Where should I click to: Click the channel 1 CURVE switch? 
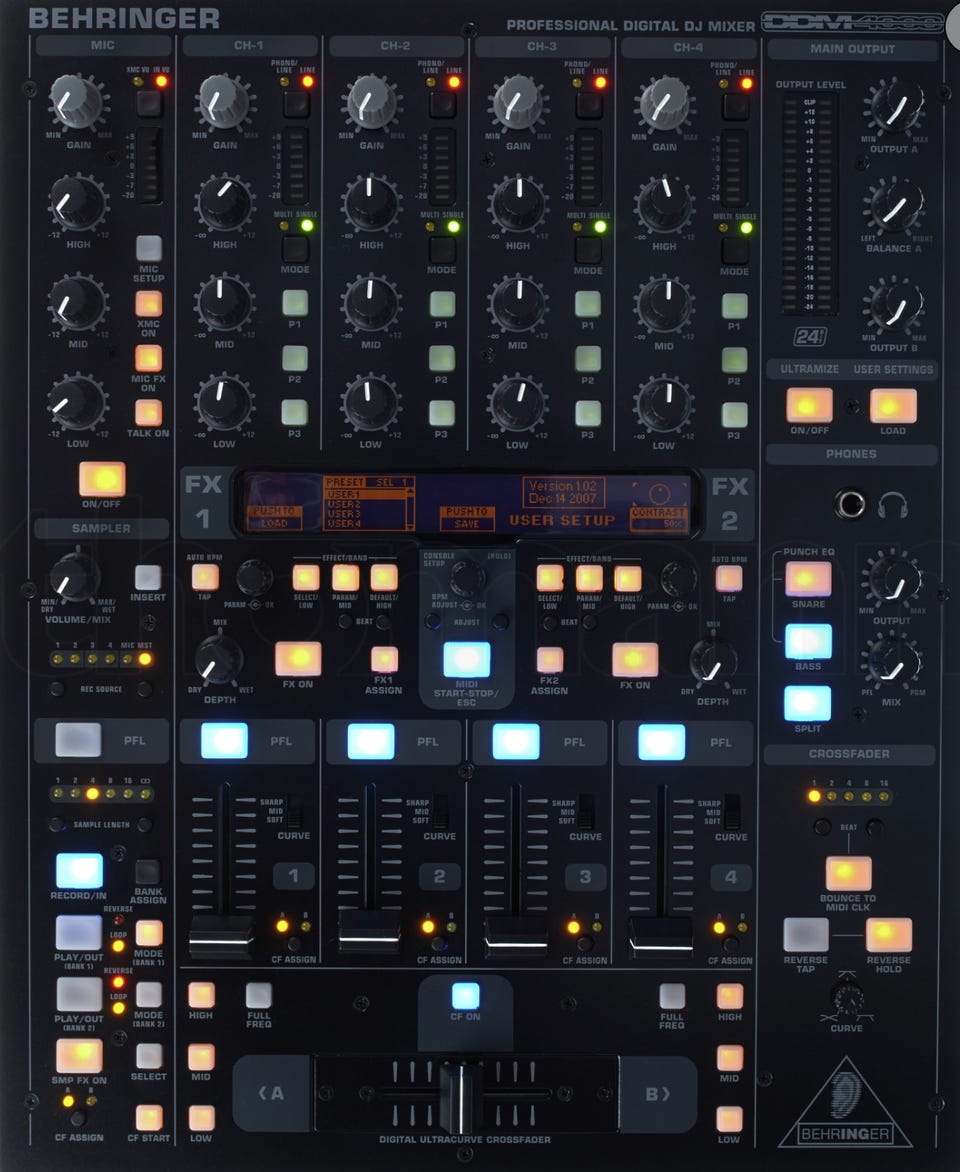click(x=296, y=811)
